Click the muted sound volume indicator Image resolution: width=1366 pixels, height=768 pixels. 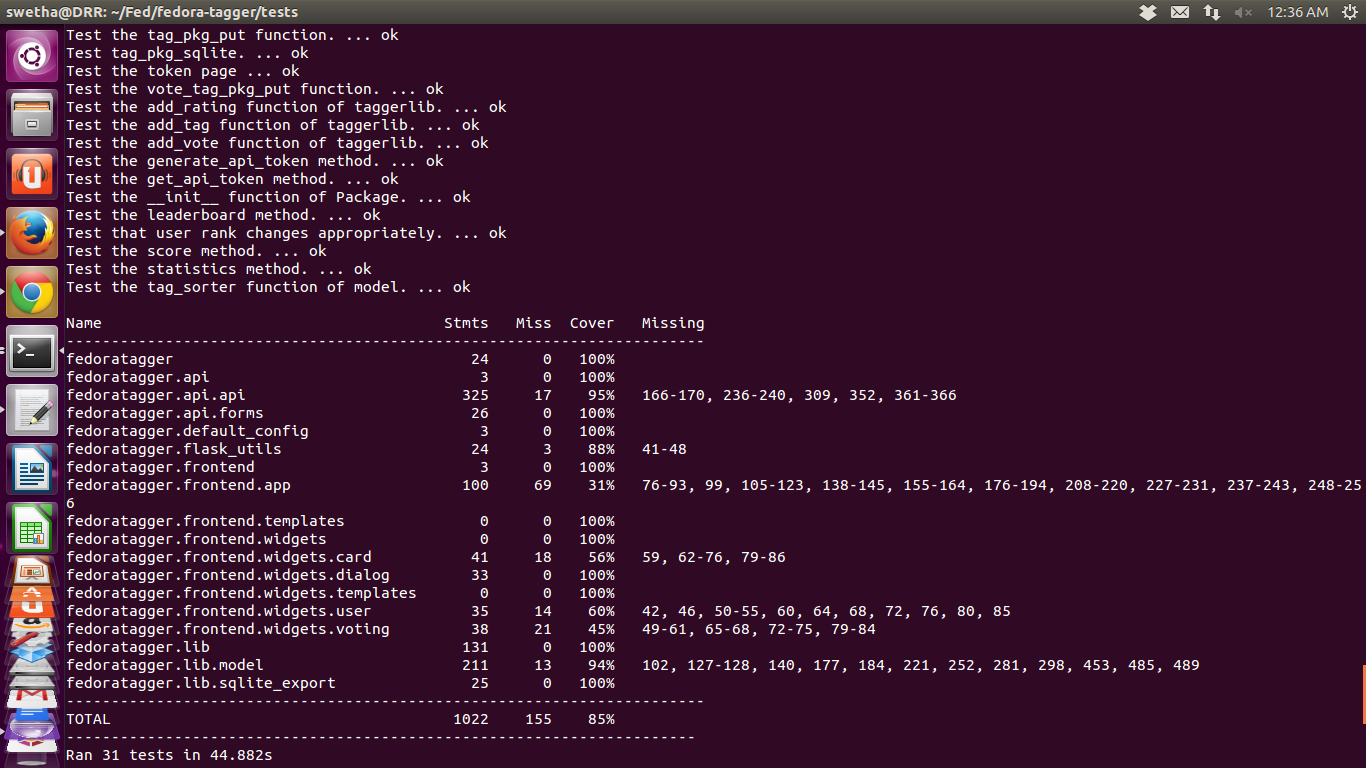coord(1243,12)
